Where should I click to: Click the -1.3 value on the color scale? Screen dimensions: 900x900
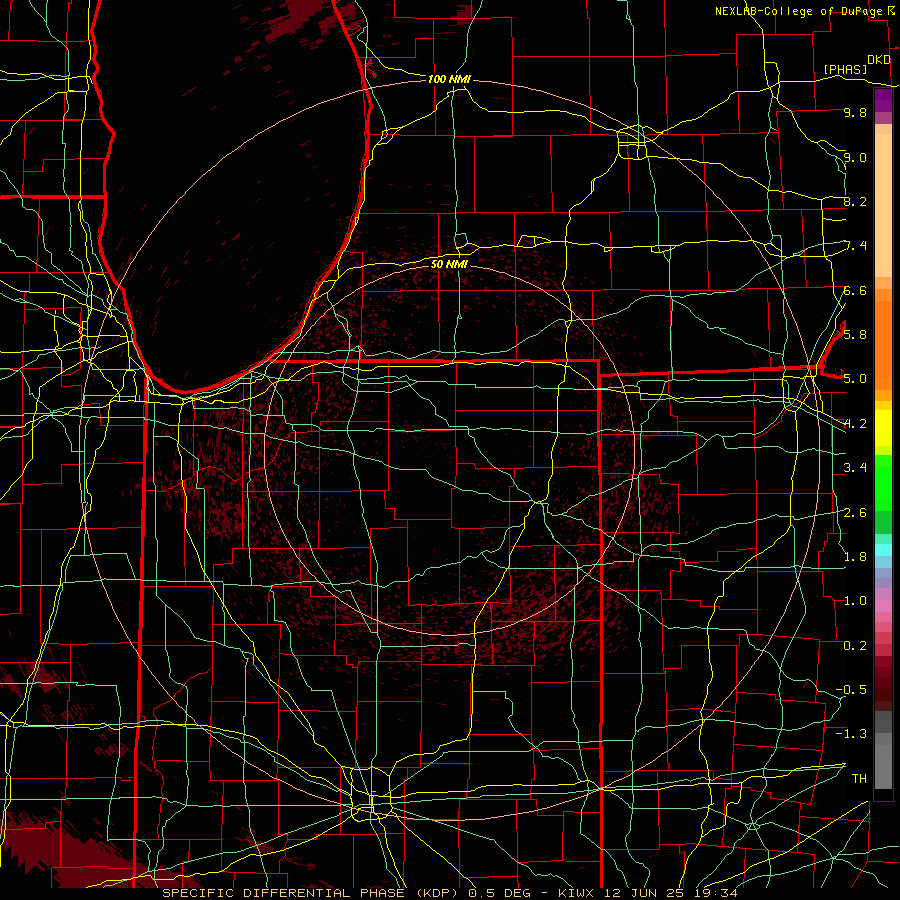[x=851, y=734]
